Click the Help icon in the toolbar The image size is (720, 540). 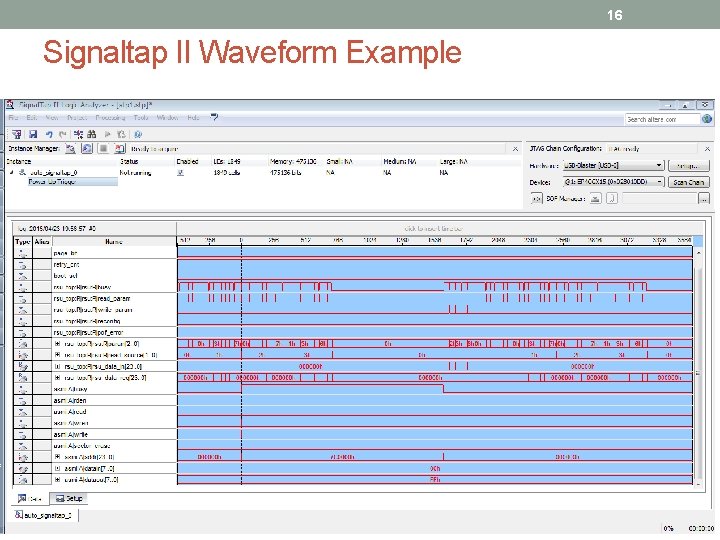tap(138, 134)
